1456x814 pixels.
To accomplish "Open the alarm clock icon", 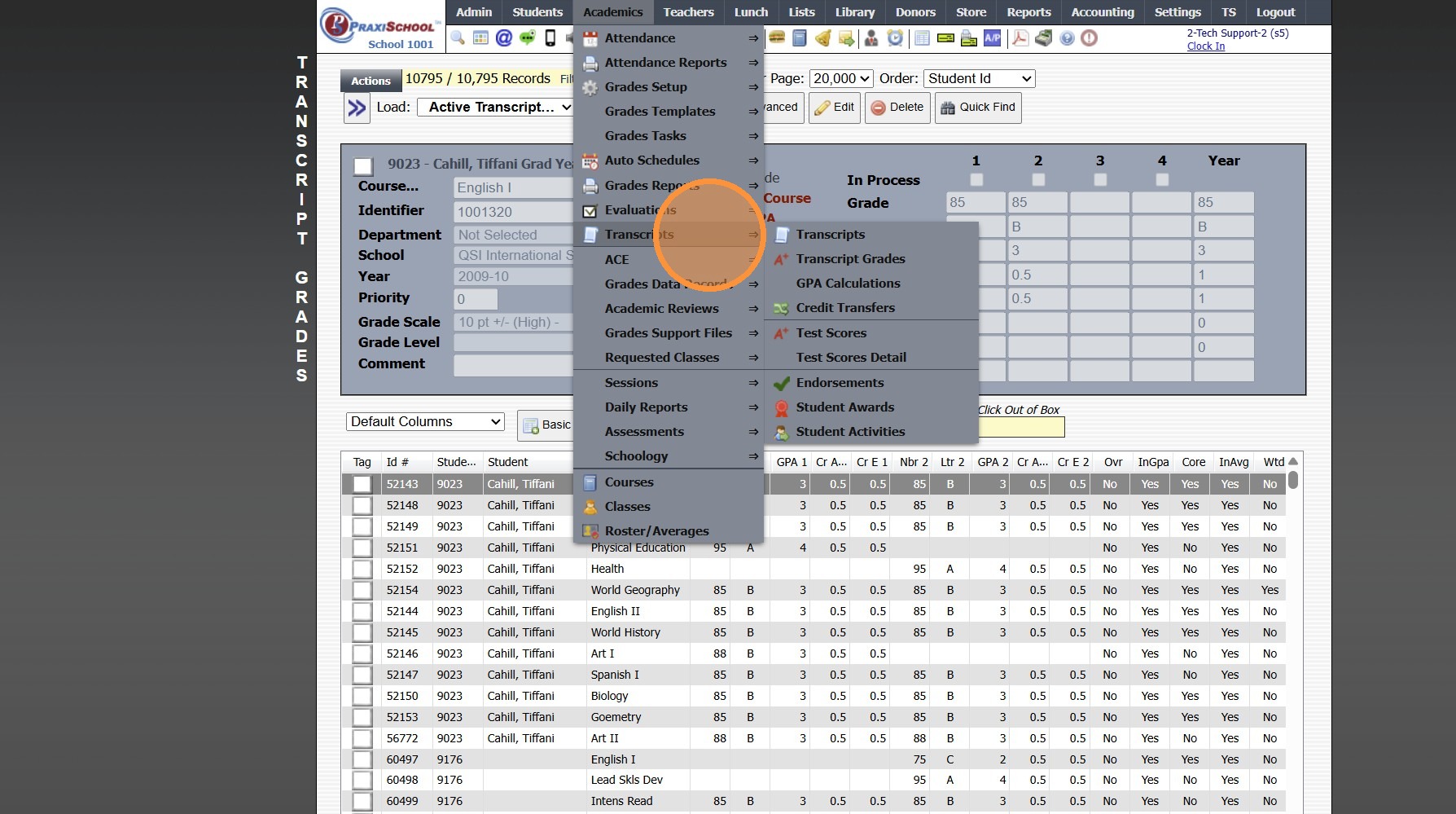I will 895,38.
